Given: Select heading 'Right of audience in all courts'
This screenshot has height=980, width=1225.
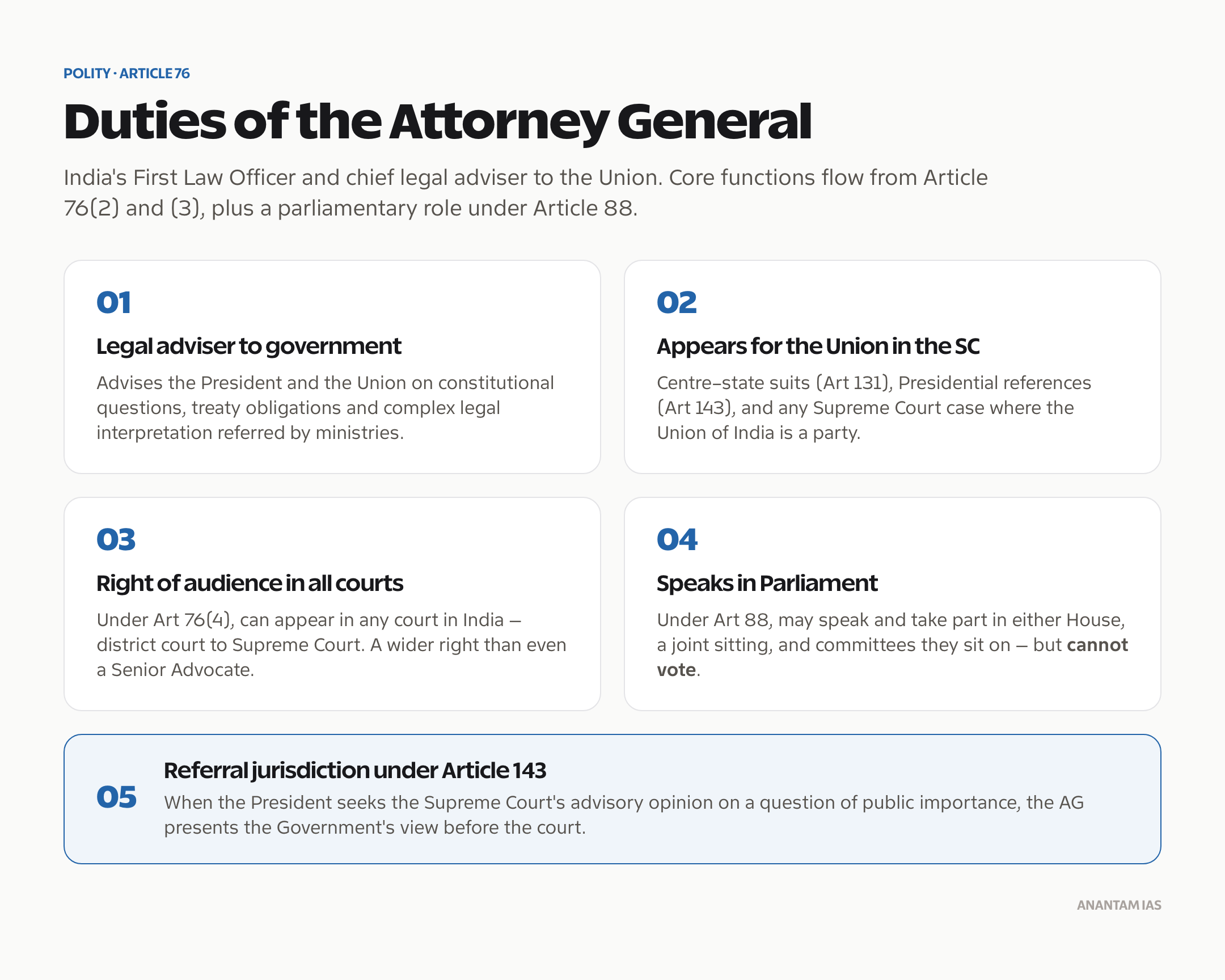Looking at the screenshot, I should tap(250, 584).
